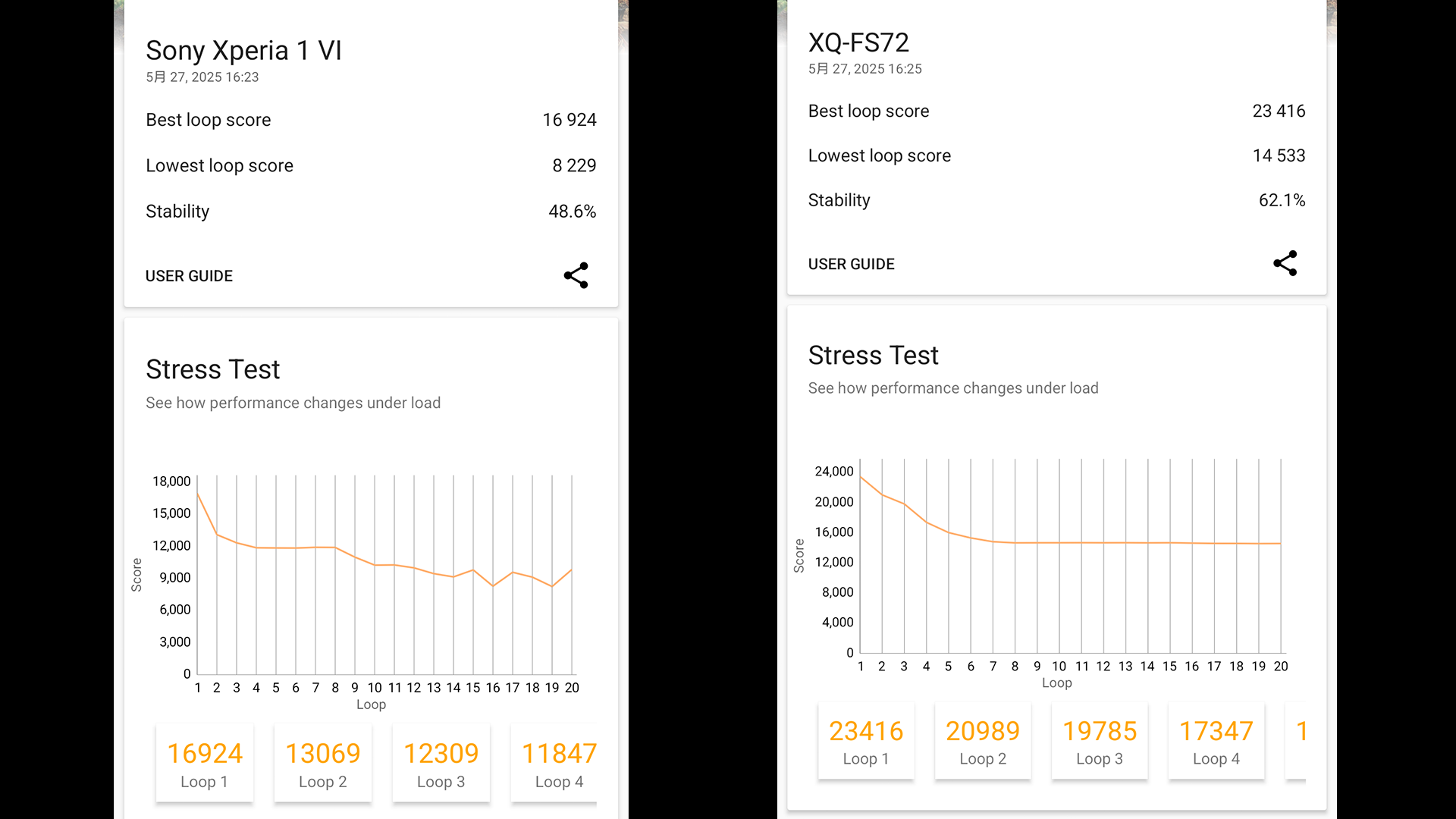Select Loop 1 card showing 23416
This screenshot has width=1456, height=819.
(866, 741)
